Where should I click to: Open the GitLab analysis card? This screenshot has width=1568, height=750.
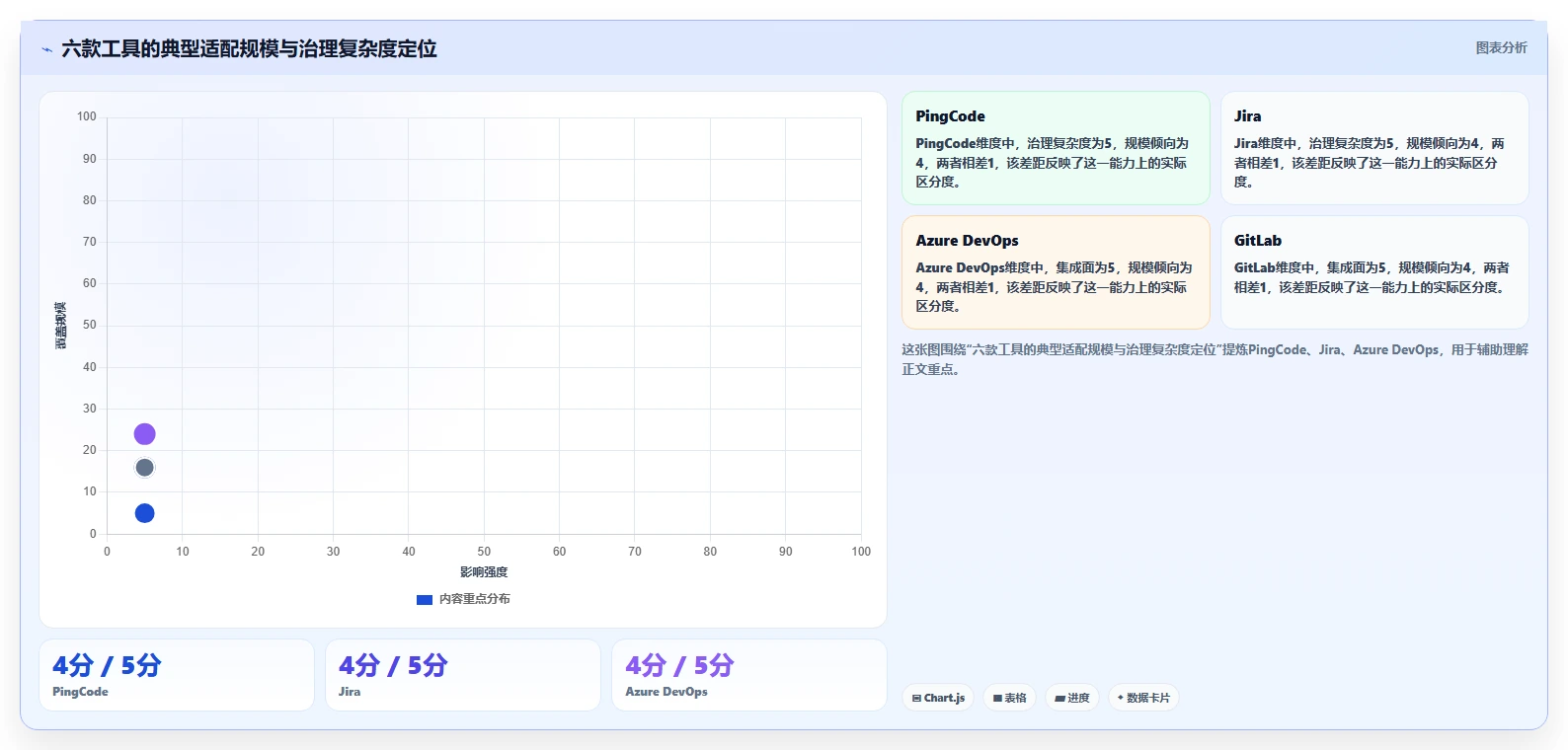[1374, 272]
